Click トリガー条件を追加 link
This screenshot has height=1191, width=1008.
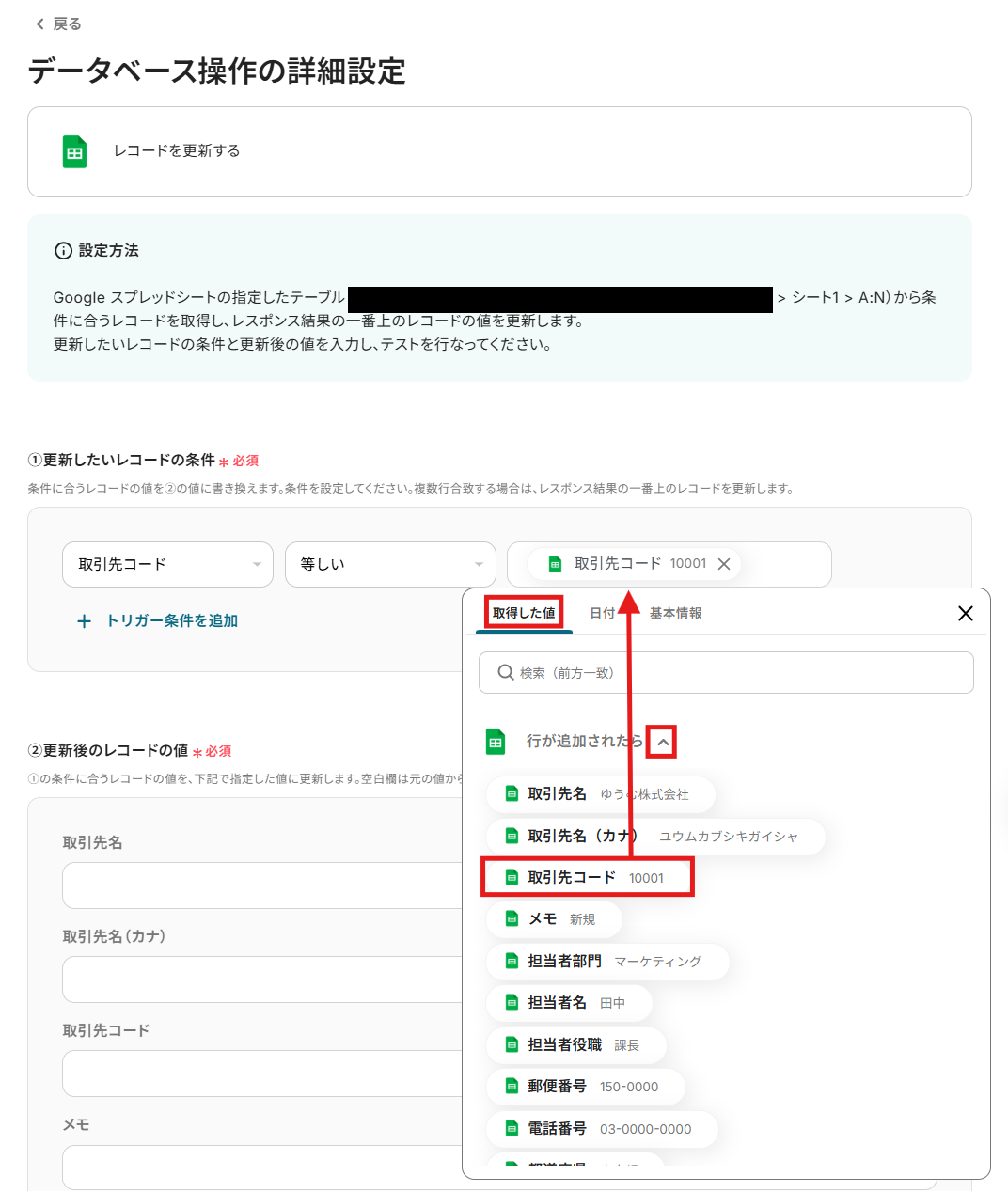[172, 621]
